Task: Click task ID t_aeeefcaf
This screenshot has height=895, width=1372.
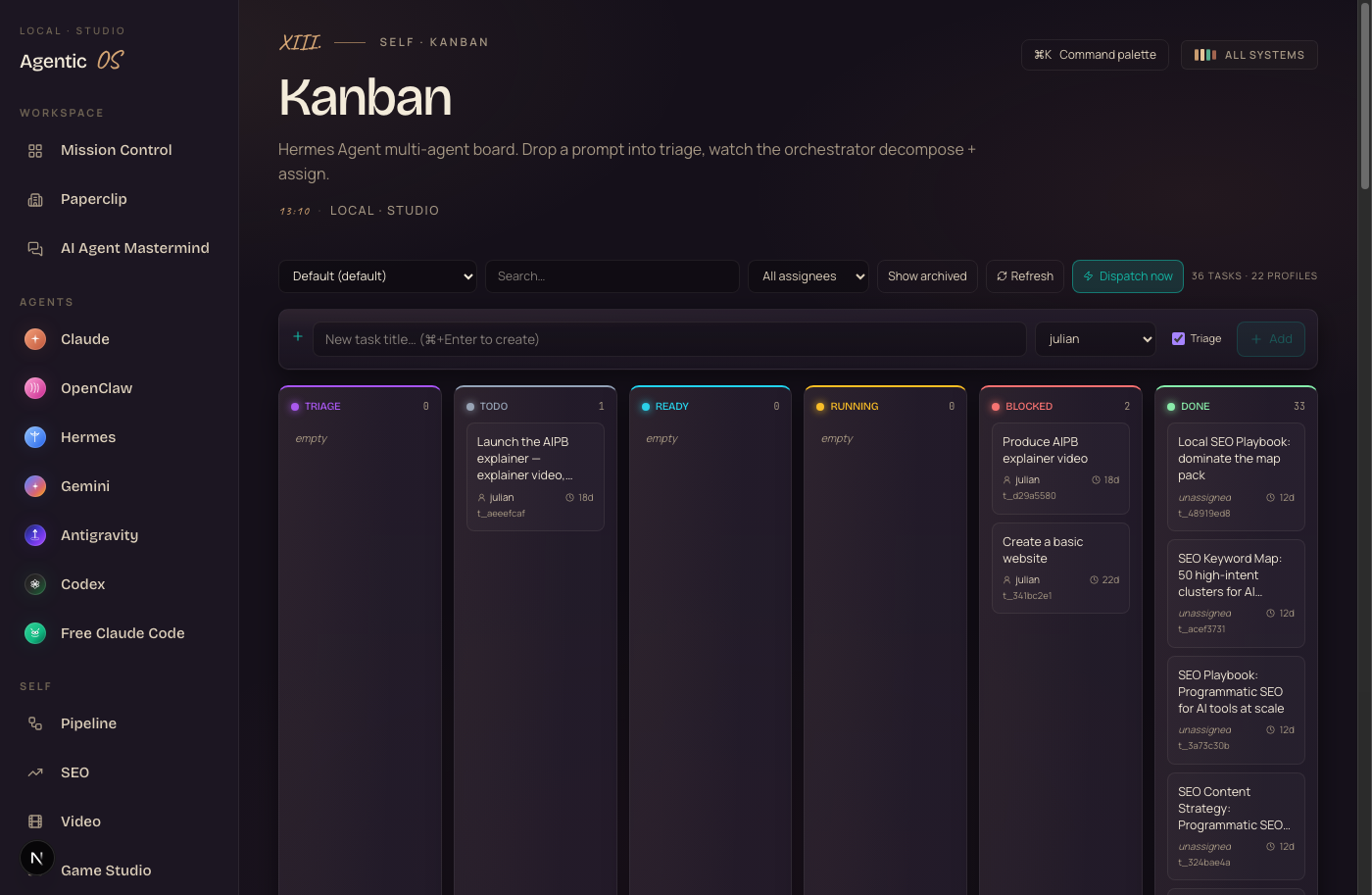Action: click(501, 514)
